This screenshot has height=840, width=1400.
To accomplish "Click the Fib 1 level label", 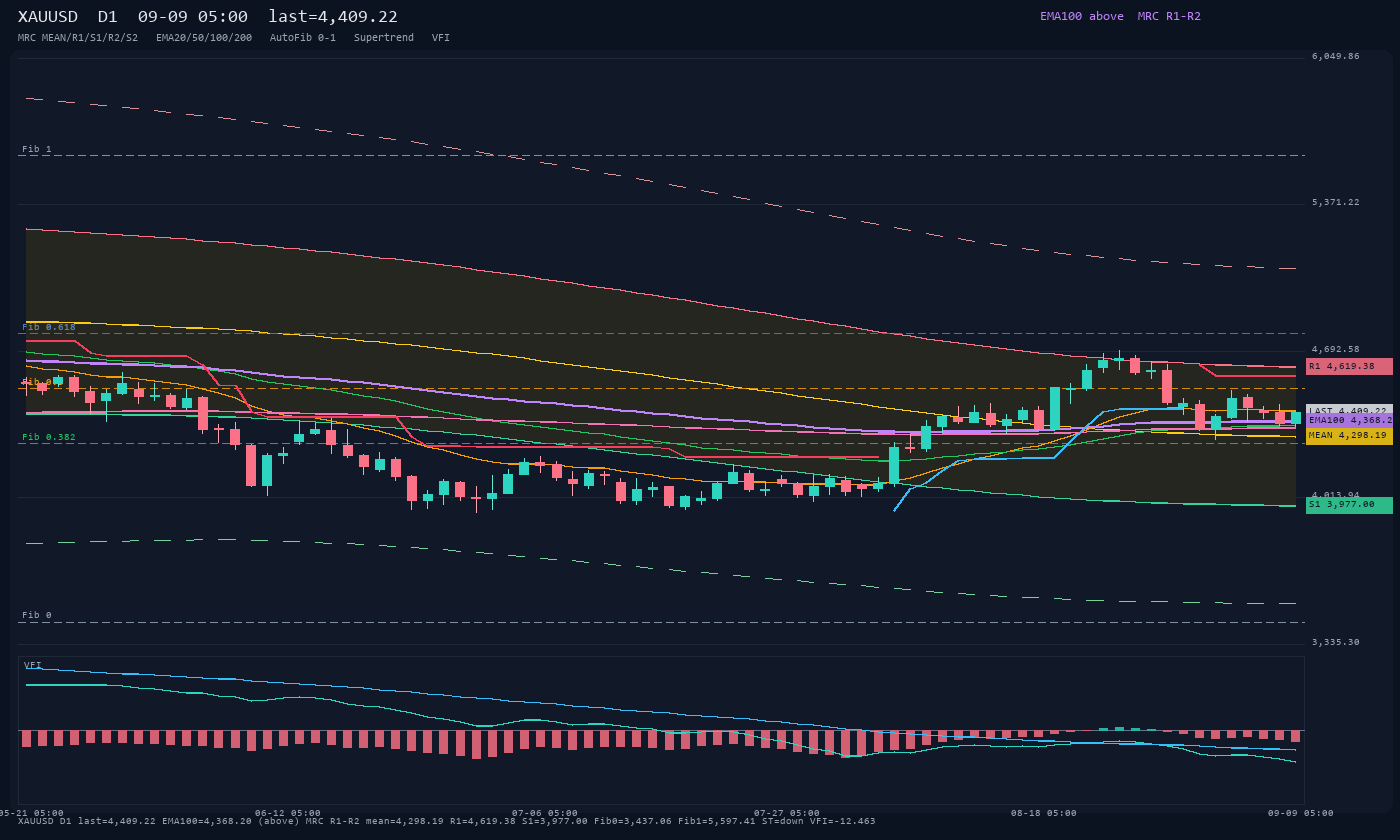I will click(37, 150).
